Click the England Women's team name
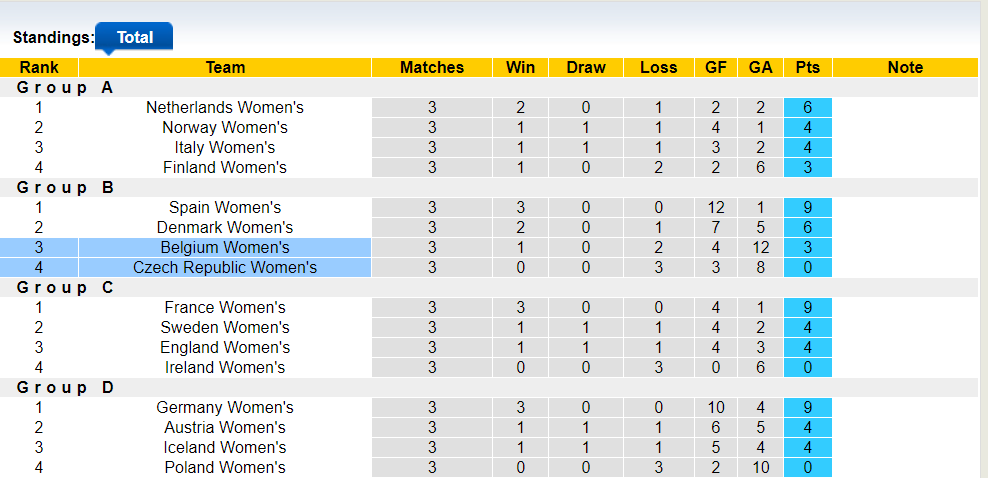 click(225, 347)
